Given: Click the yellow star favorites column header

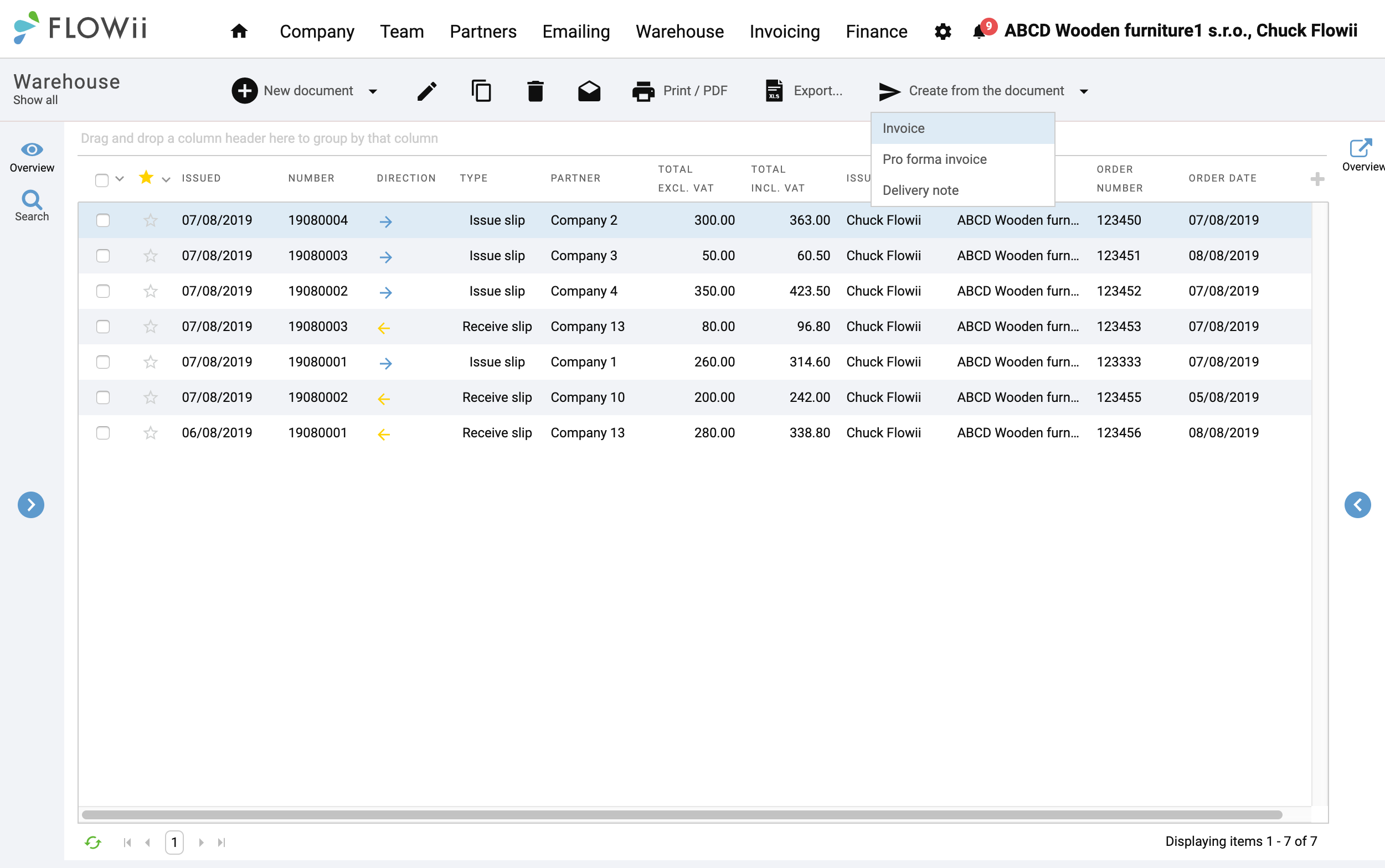Looking at the screenshot, I should (146, 177).
